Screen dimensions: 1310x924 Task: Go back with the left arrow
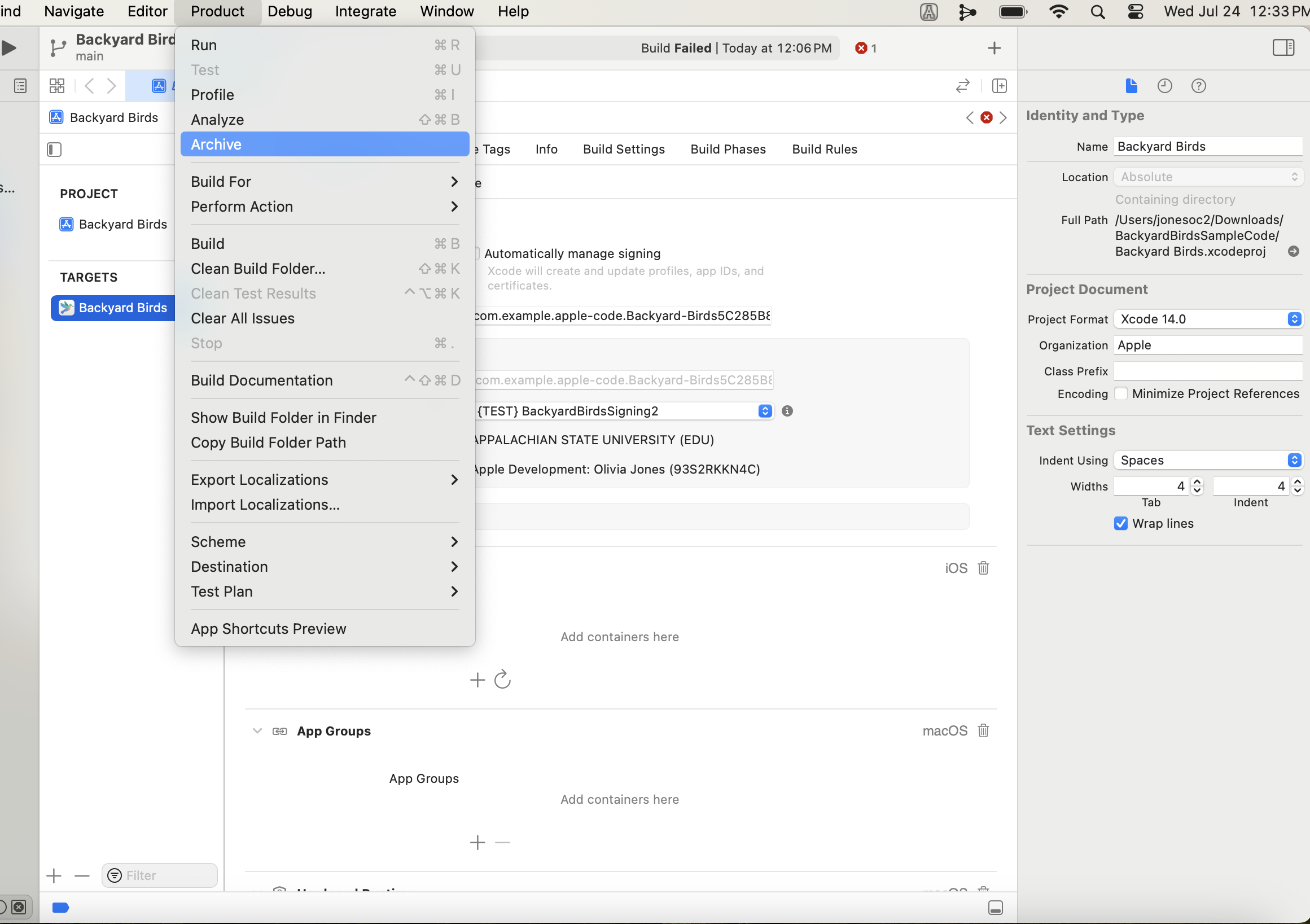[x=89, y=86]
